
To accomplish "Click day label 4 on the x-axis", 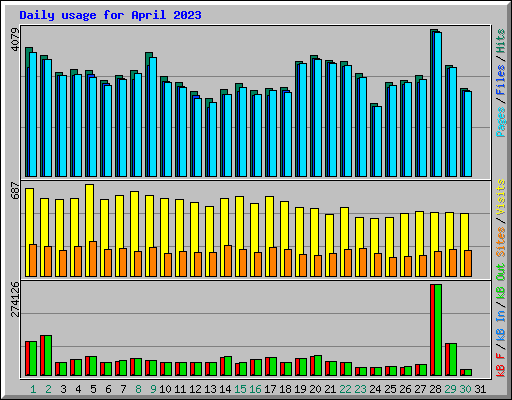I will click(x=78, y=389).
